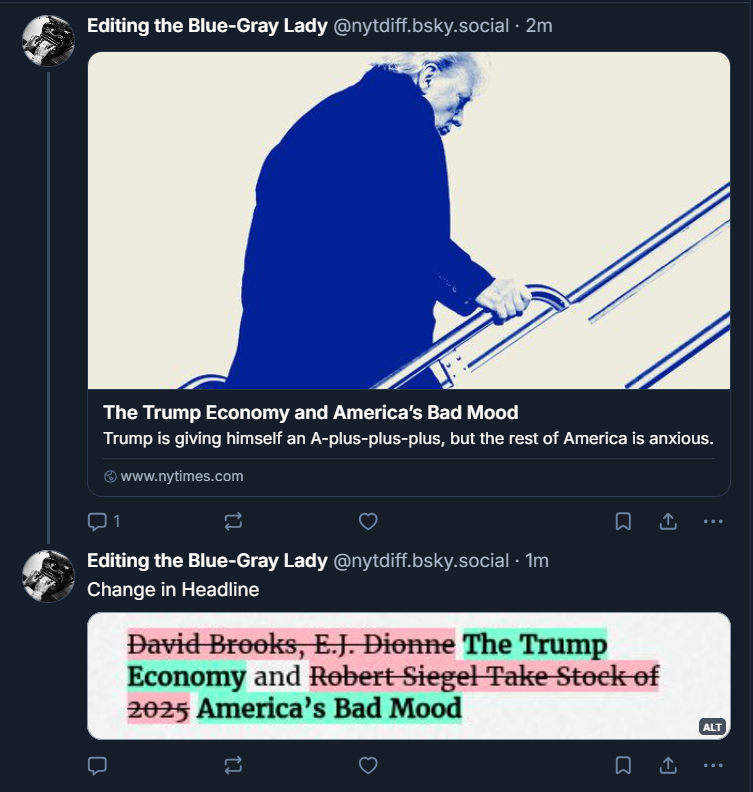Viewport: 753px width, 792px height.
Task: Share the first post with article card
Action: (x=668, y=521)
